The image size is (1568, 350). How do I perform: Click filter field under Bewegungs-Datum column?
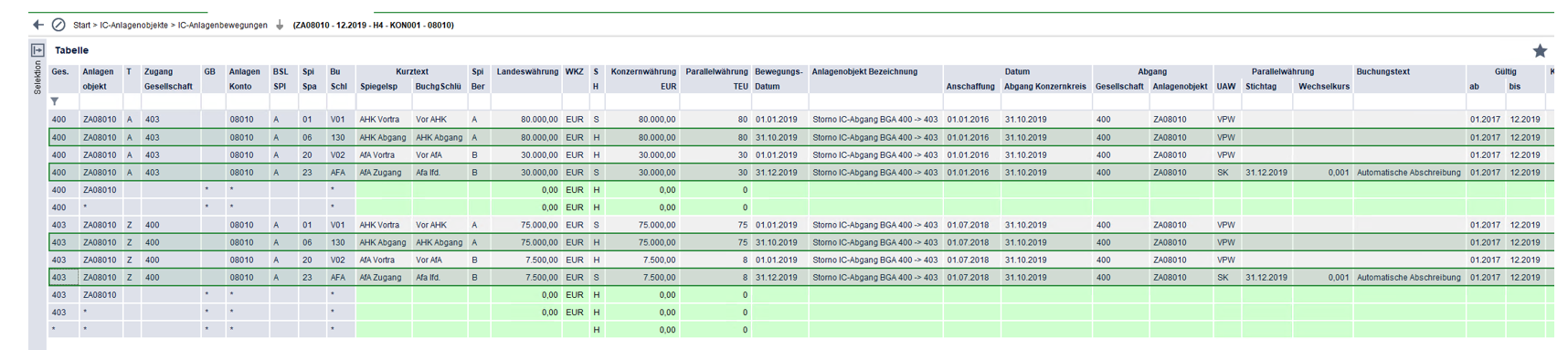[780, 101]
